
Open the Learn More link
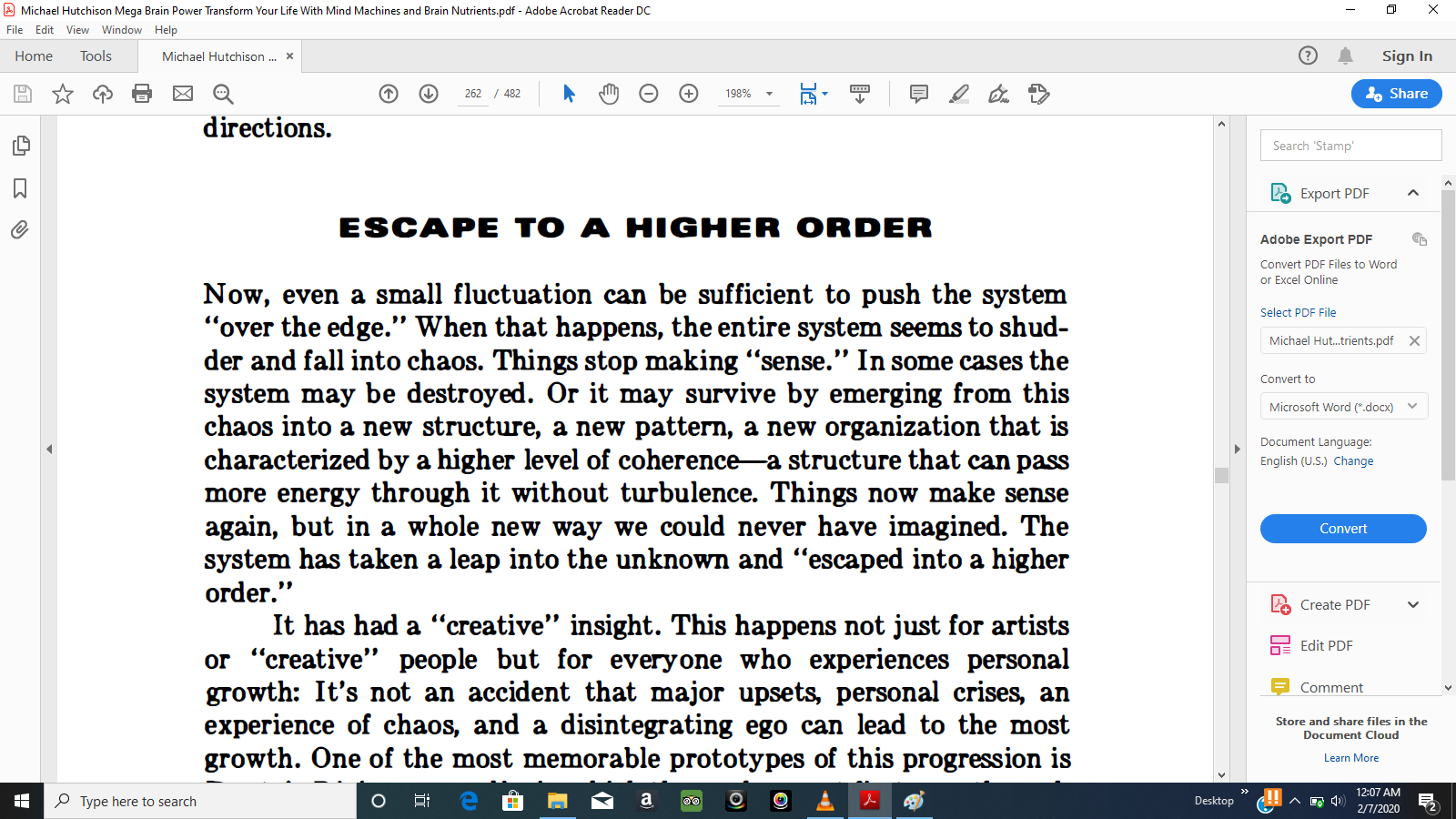click(x=1351, y=758)
